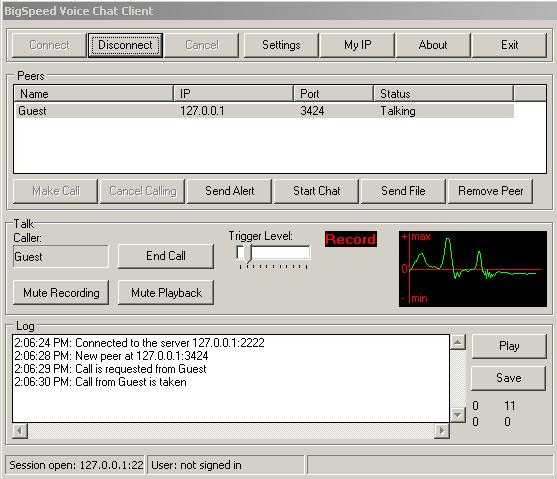Screen dimensions: 557x479
Task: Click the log scroll-down arrow
Action: 458,415
